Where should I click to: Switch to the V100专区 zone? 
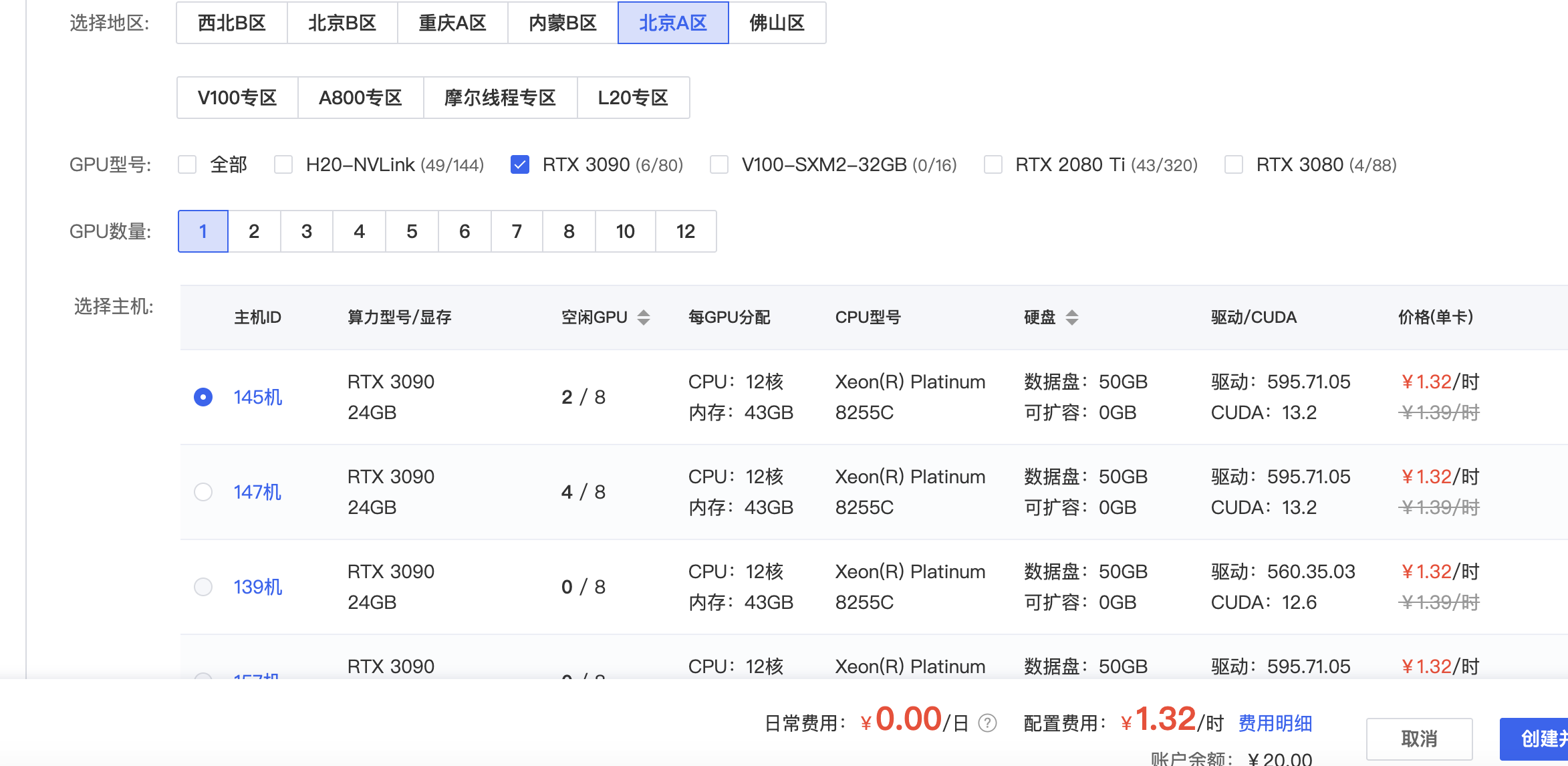point(237,98)
